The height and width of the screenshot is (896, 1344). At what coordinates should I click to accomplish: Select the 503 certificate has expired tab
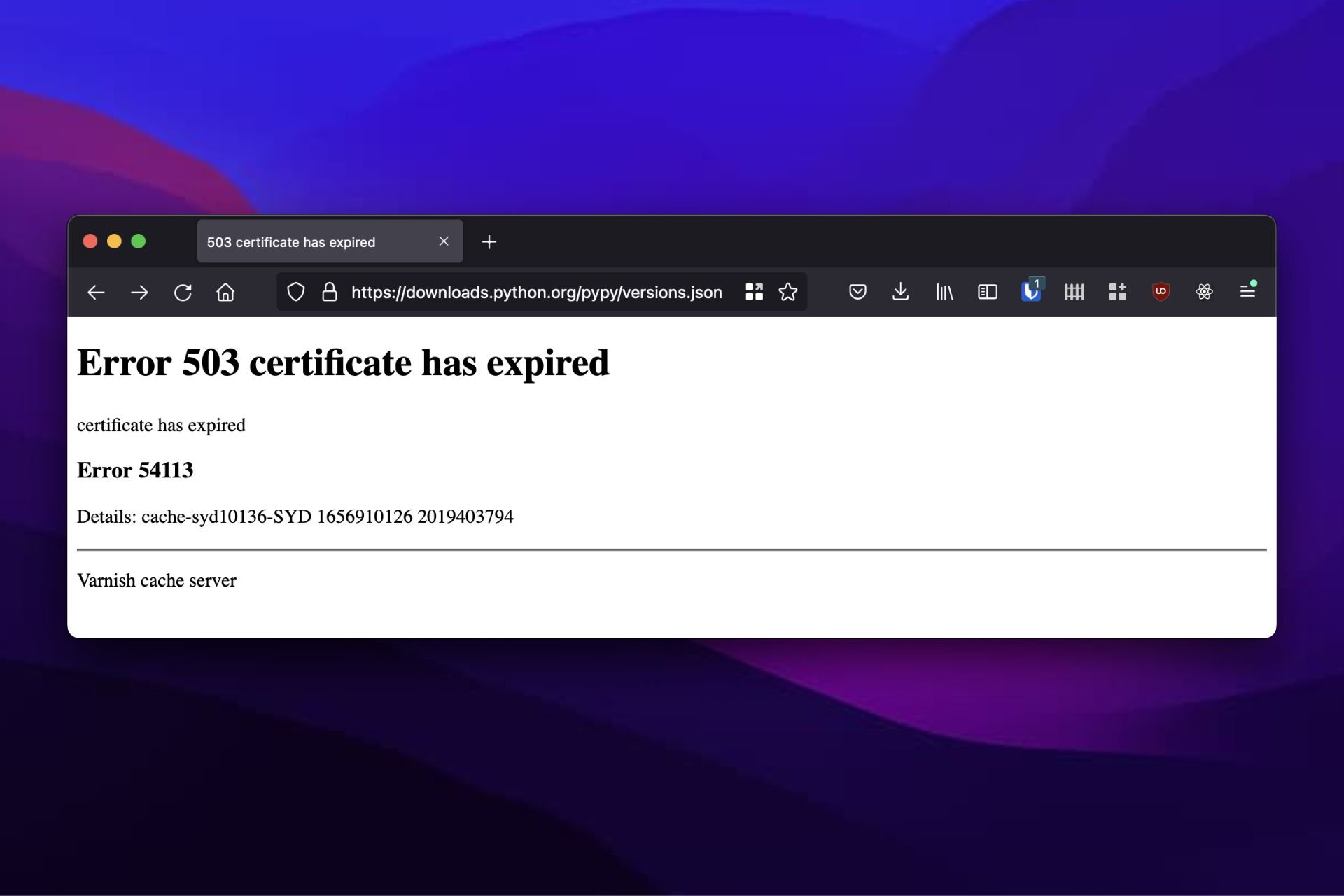point(330,241)
